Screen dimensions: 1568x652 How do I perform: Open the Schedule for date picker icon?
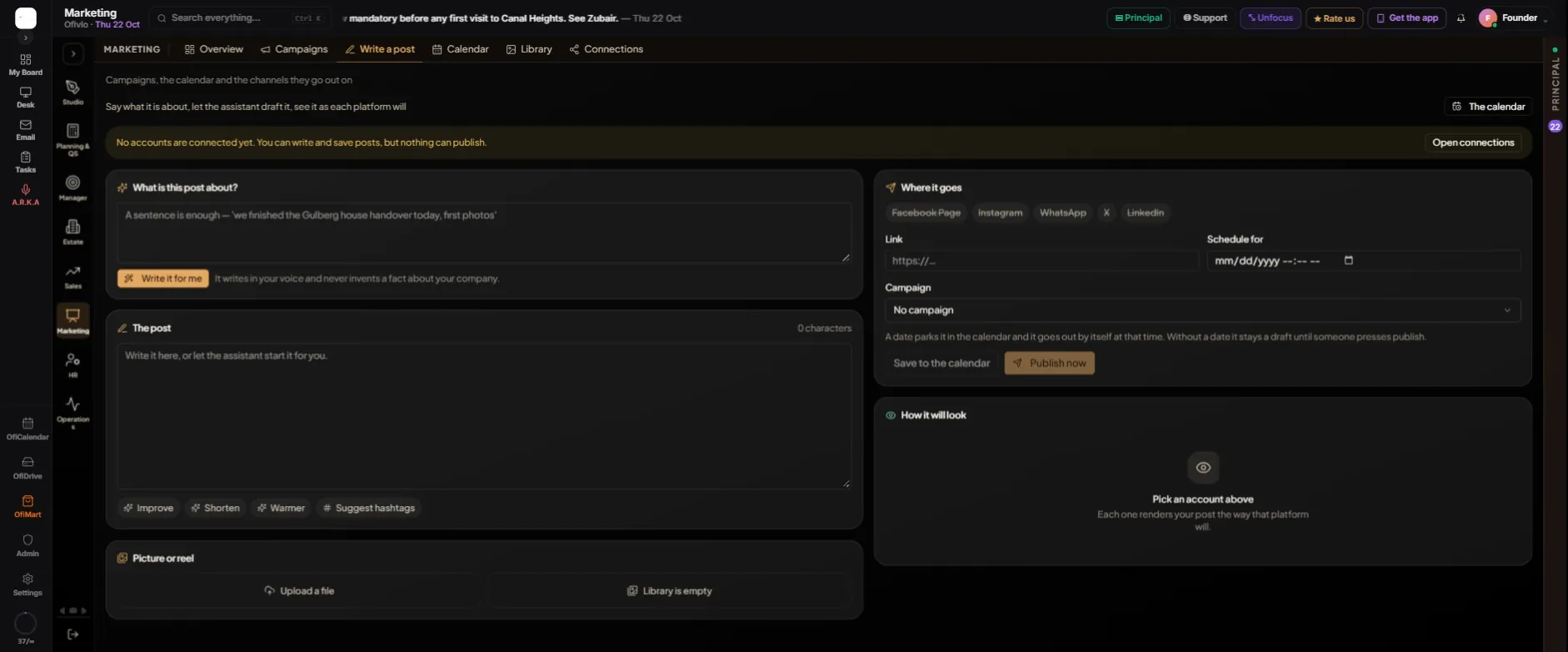[1349, 260]
